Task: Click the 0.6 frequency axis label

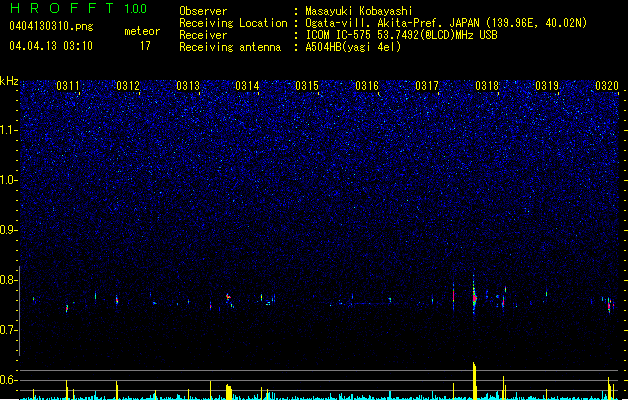Action: [8, 380]
